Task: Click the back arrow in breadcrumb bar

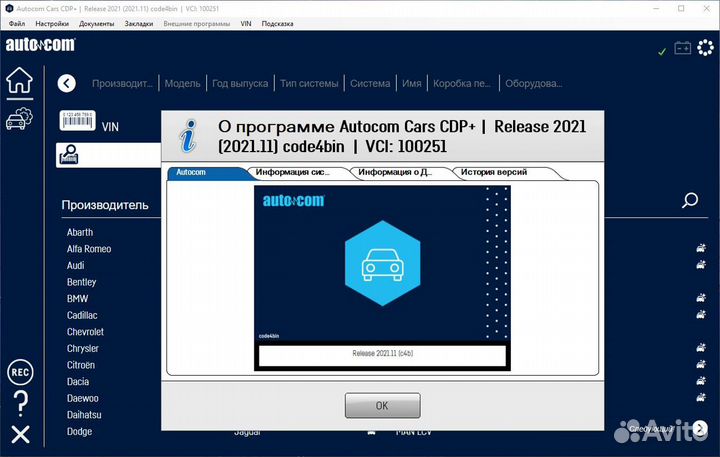Action: coord(67,83)
